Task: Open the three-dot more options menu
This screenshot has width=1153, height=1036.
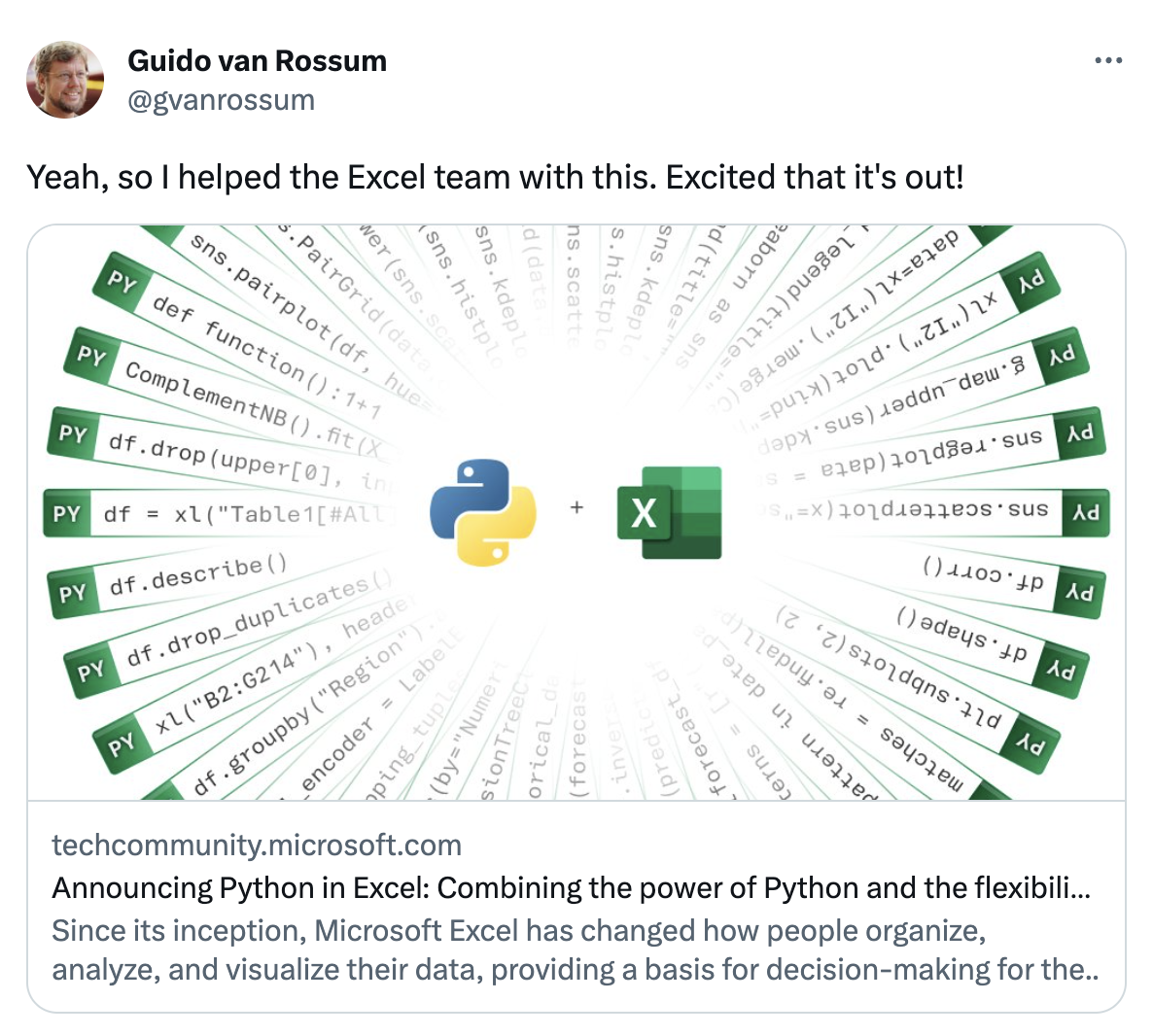Action: [x=1108, y=61]
